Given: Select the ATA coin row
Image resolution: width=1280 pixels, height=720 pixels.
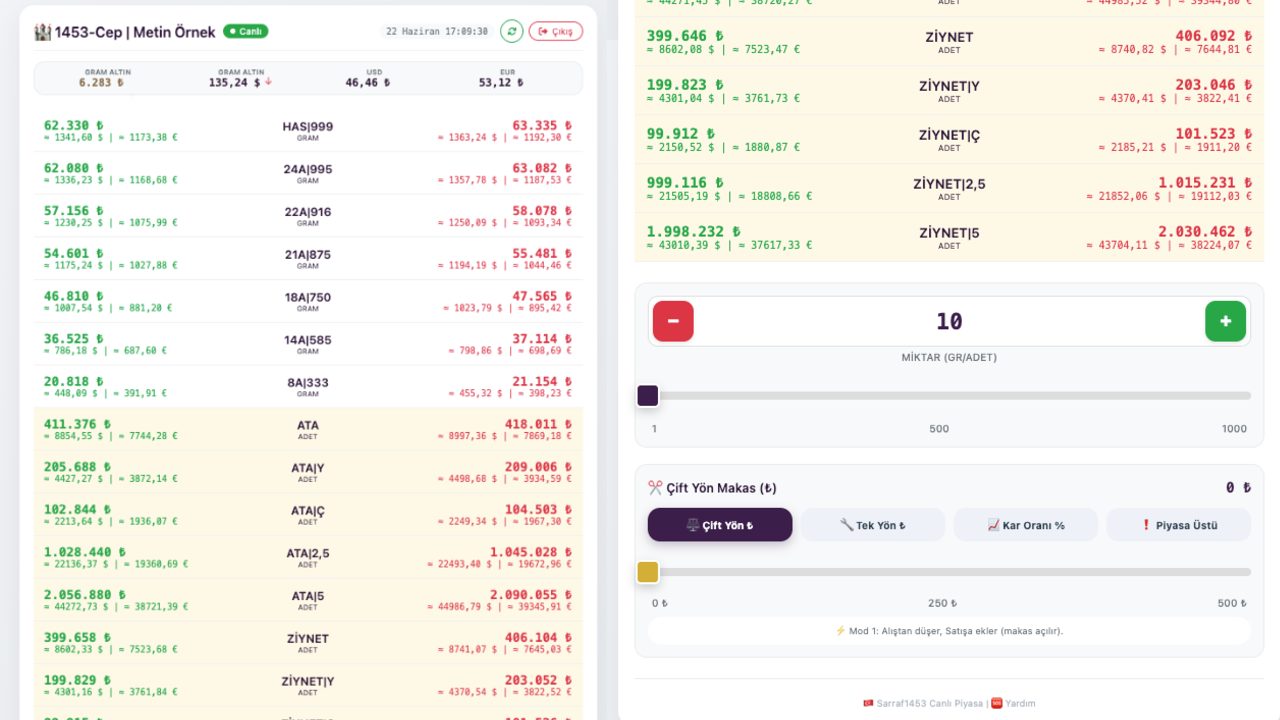Looking at the screenshot, I should click(308, 429).
